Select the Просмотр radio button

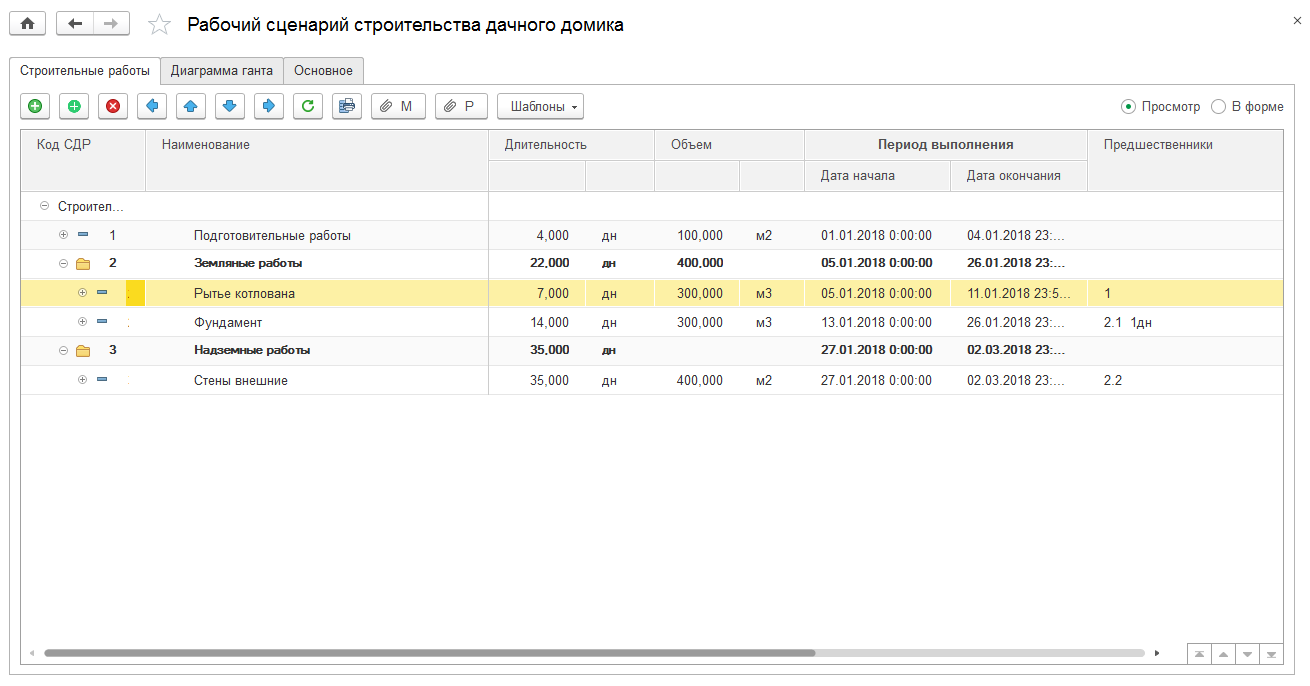click(x=1128, y=106)
